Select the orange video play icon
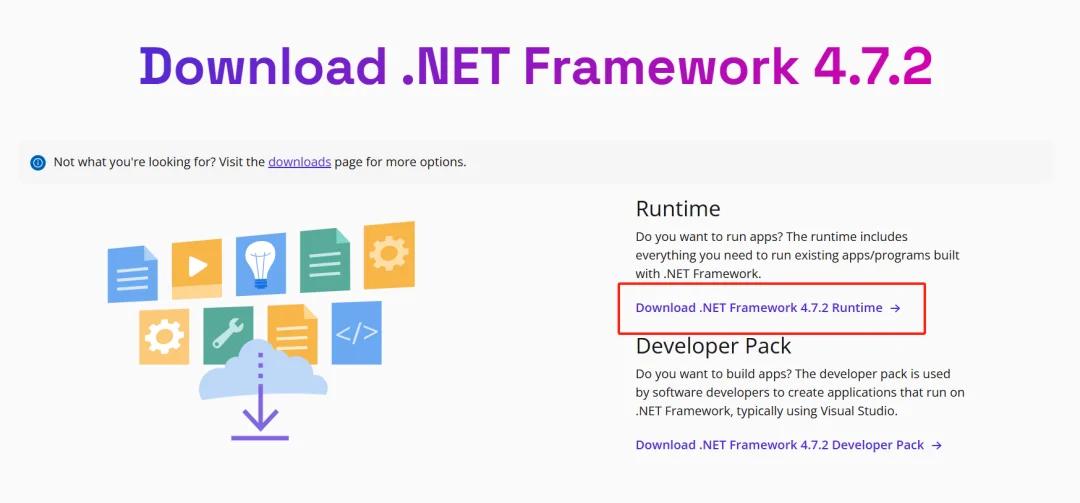The width and height of the screenshot is (1080, 503). click(x=196, y=266)
